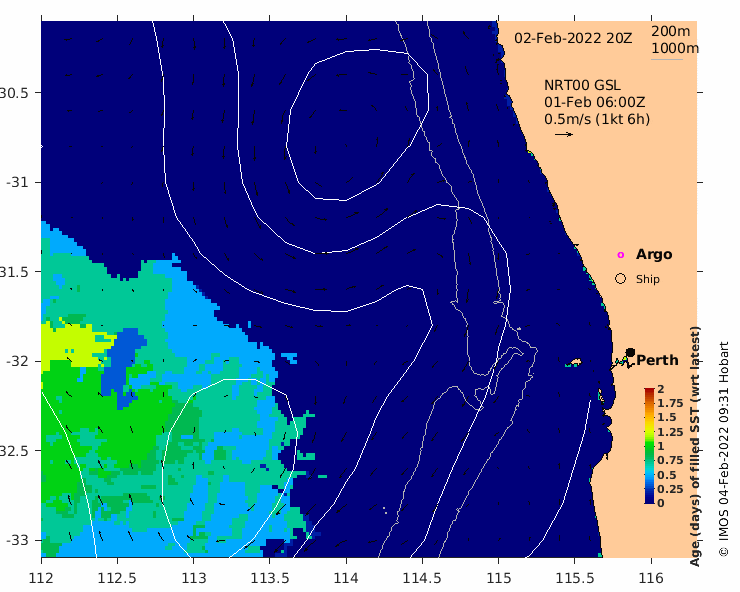Click longitude tick label 115.5
The width and height of the screenshot is (740, 592).
575,578
